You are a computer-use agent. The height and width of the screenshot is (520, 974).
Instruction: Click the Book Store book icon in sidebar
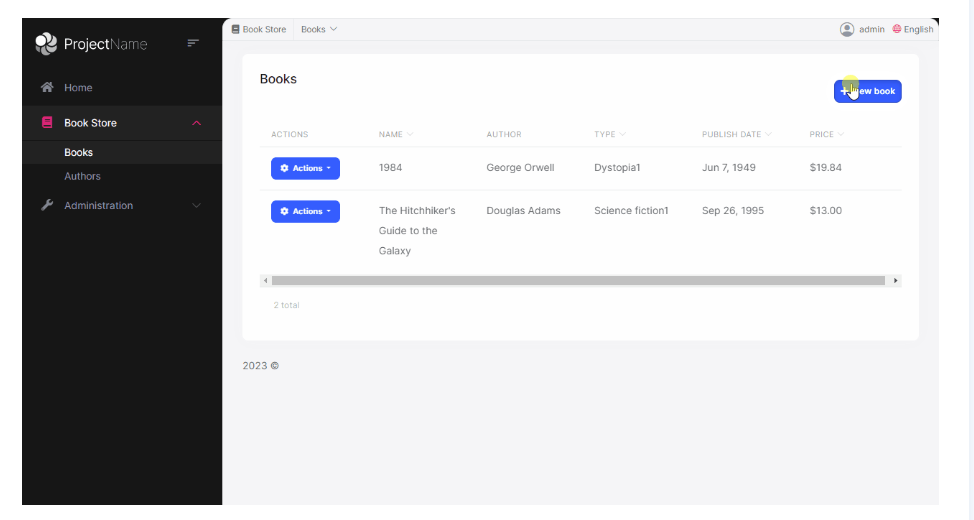(47, 123)
